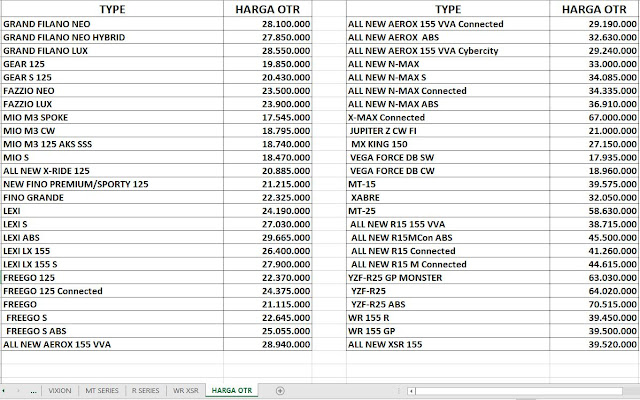640x400 pixels.
Task: Select the WR 155 GP cell
Action: pos(448,331)
